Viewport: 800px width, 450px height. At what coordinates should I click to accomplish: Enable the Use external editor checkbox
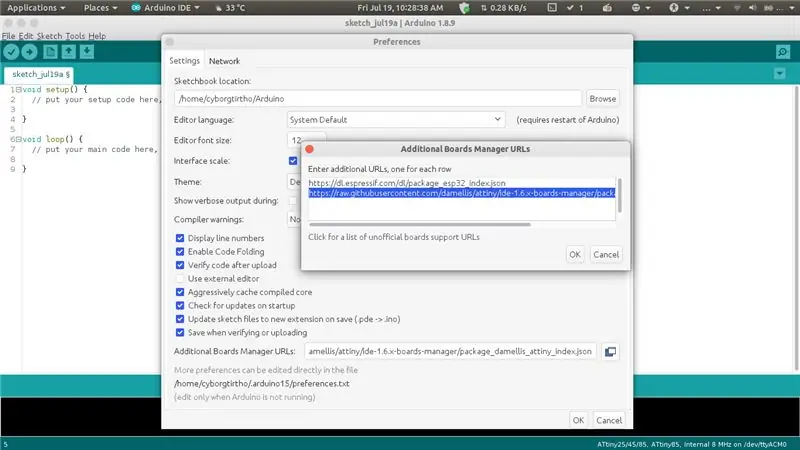180,279
